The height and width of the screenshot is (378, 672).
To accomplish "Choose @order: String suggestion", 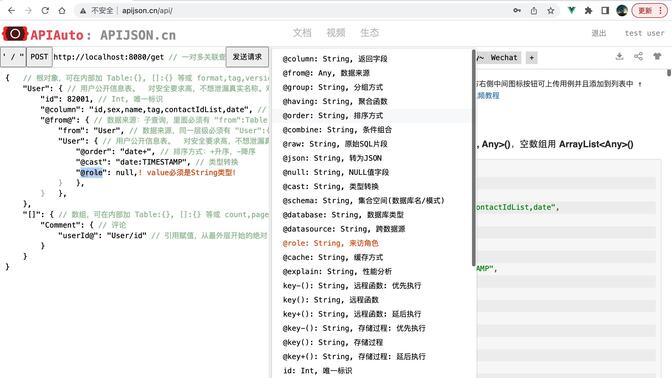I will click(x=371, y=115).
